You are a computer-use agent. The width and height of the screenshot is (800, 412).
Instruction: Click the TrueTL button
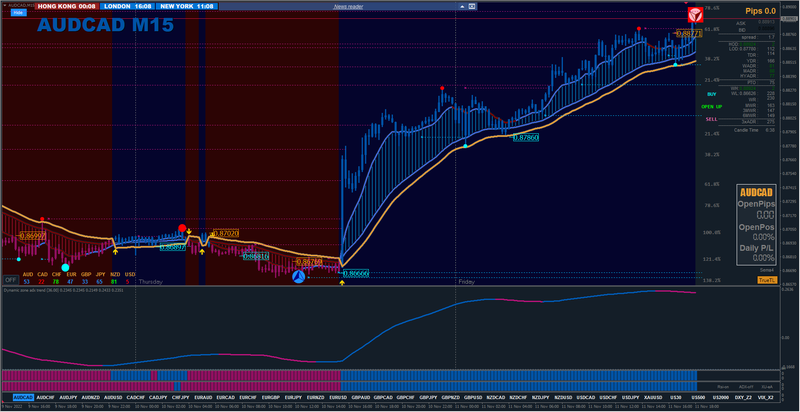(766, 280)
